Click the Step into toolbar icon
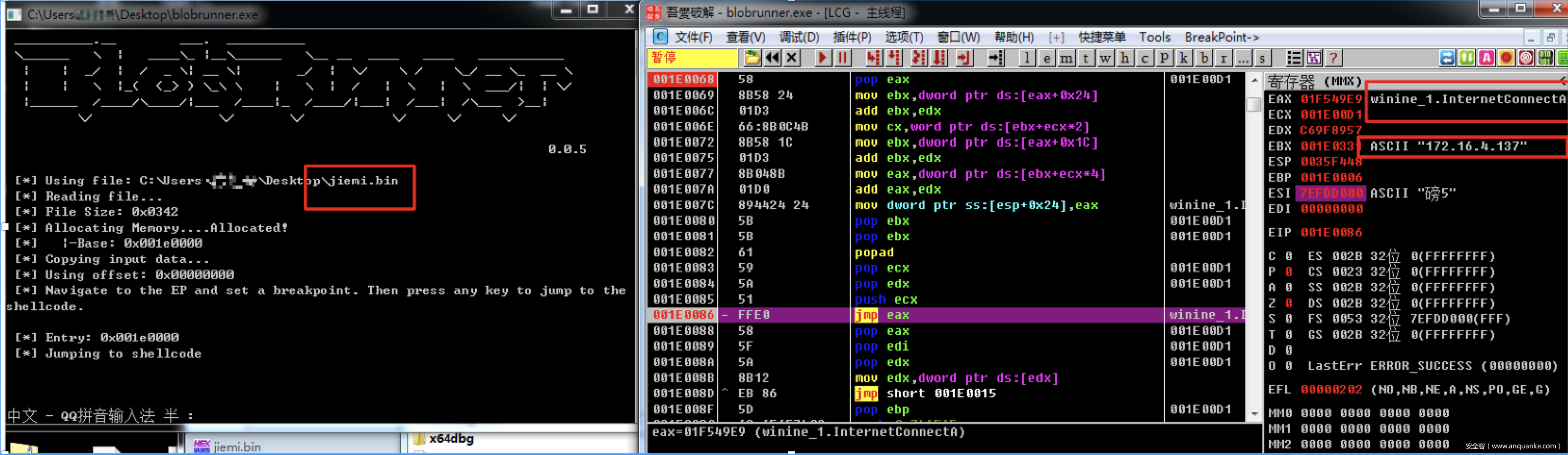Image resolution: width=1568 pixels, height=455 pixels. pyautogui.click(x=873, y=58)
